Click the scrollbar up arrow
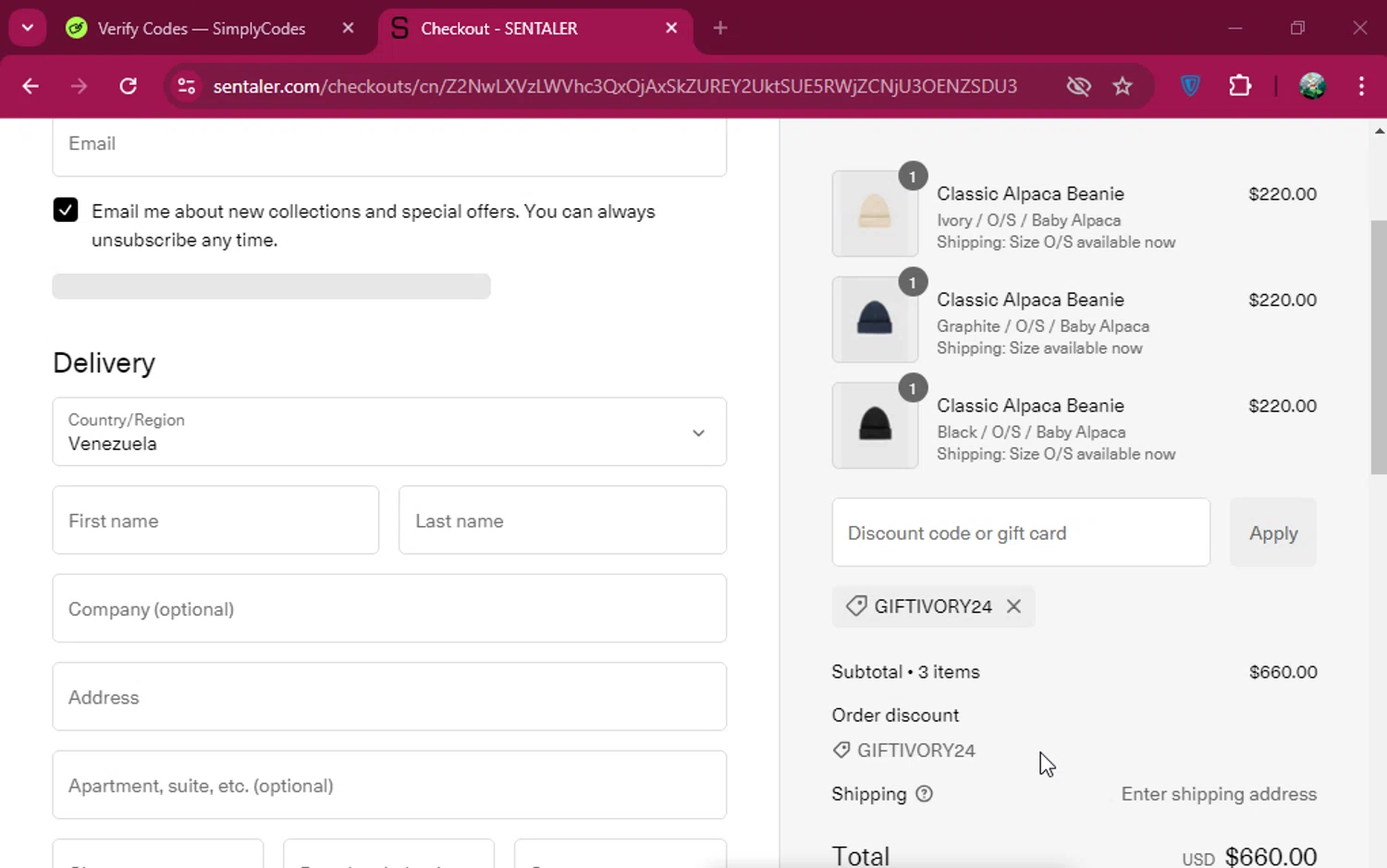Image resolution: width=1387 pixels, height=868 pixels. [1379, 131]
